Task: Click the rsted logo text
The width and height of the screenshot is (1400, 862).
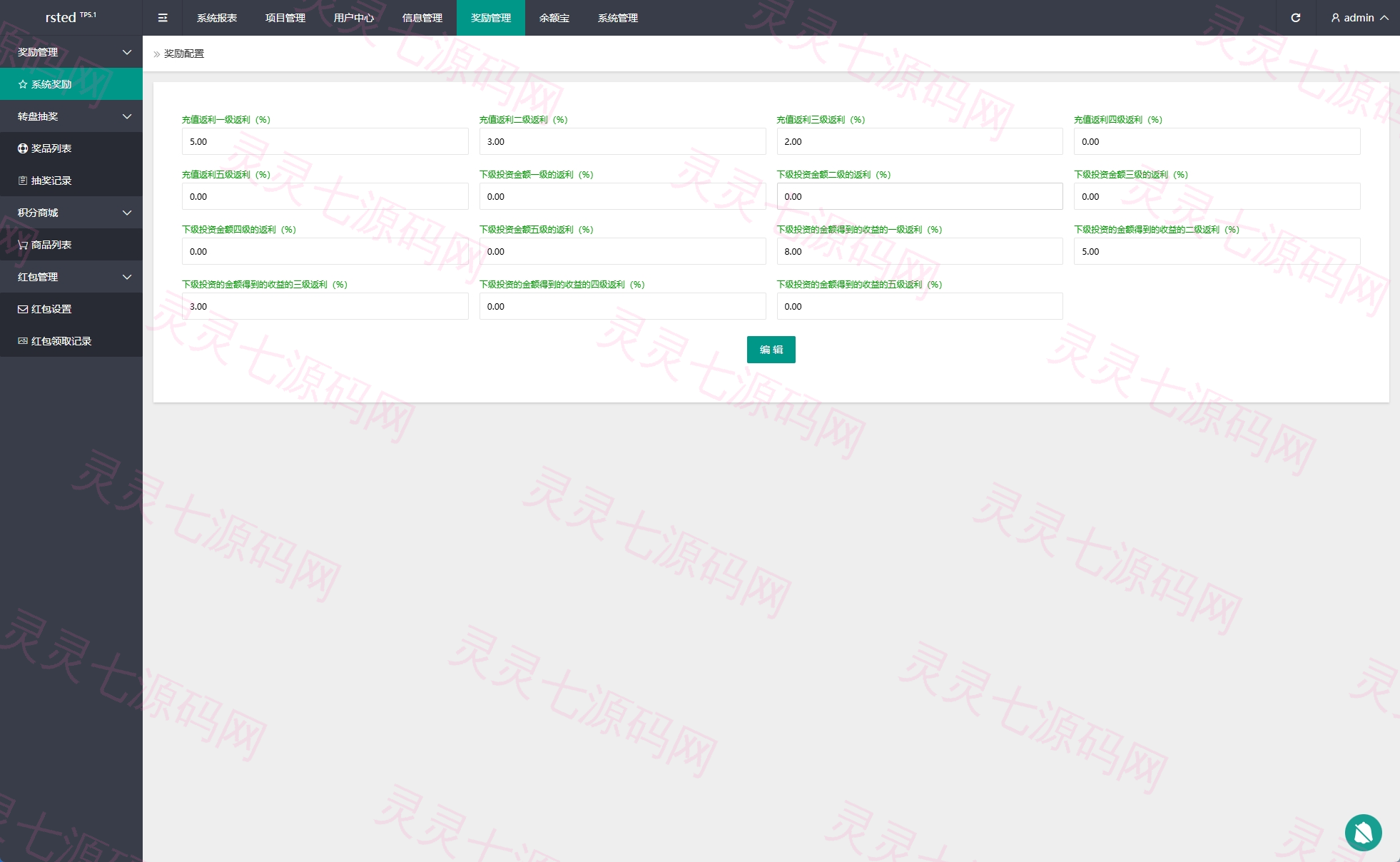Action: 61,18
